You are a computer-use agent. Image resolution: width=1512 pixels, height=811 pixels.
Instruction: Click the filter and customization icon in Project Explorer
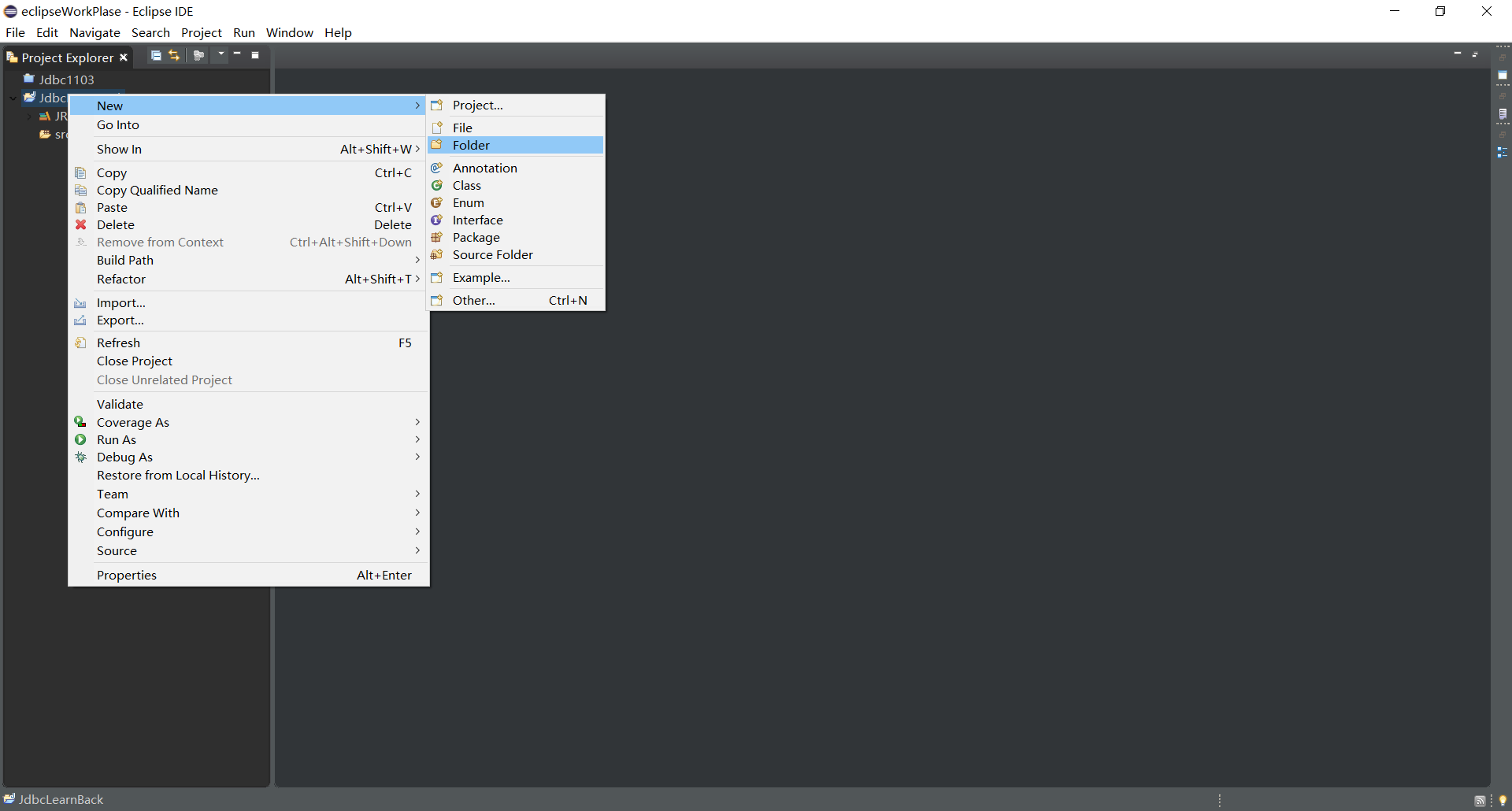click(198, 56)
